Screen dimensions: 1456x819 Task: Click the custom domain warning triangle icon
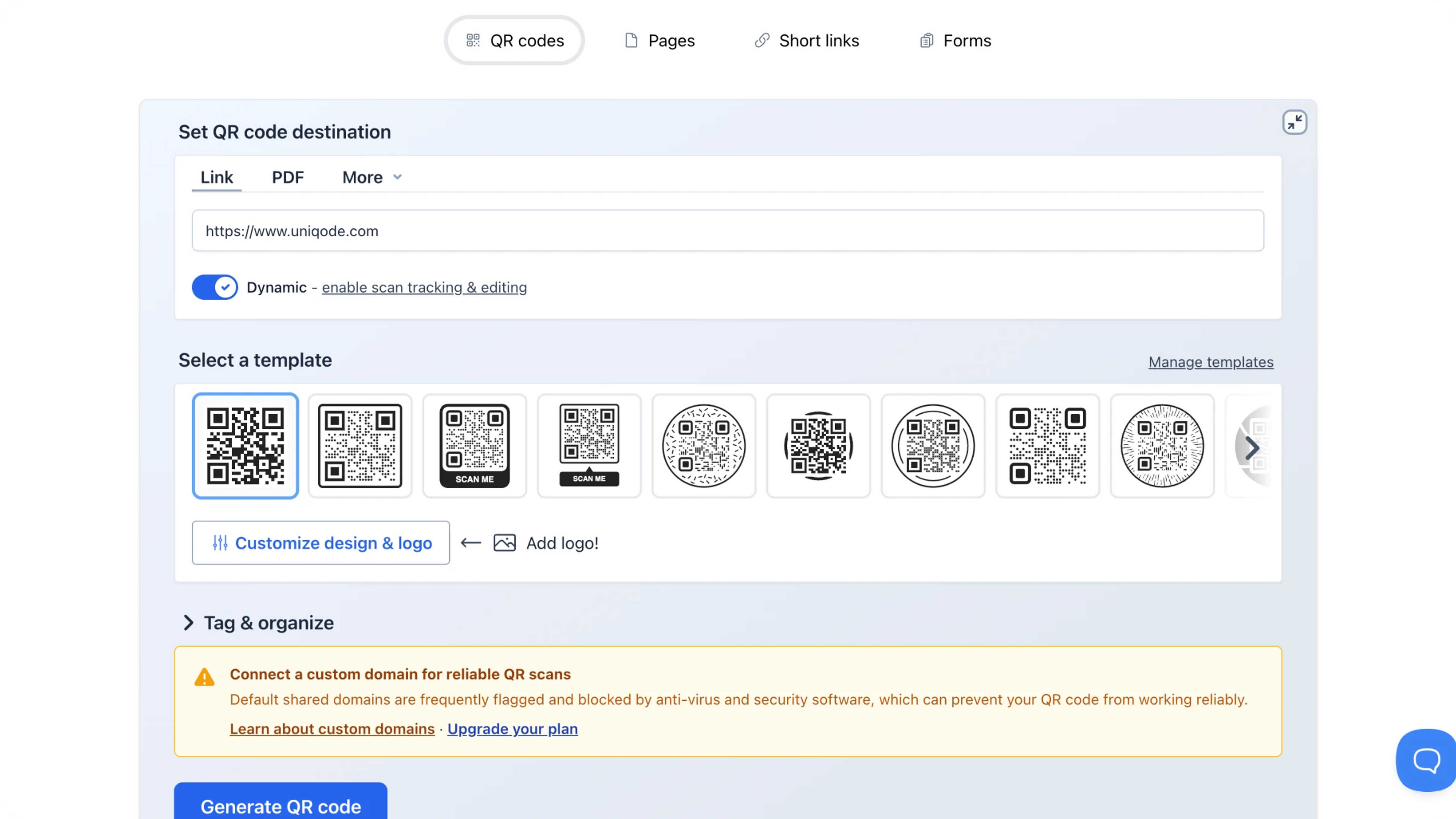pyautogui.click(x=204, y=677)
